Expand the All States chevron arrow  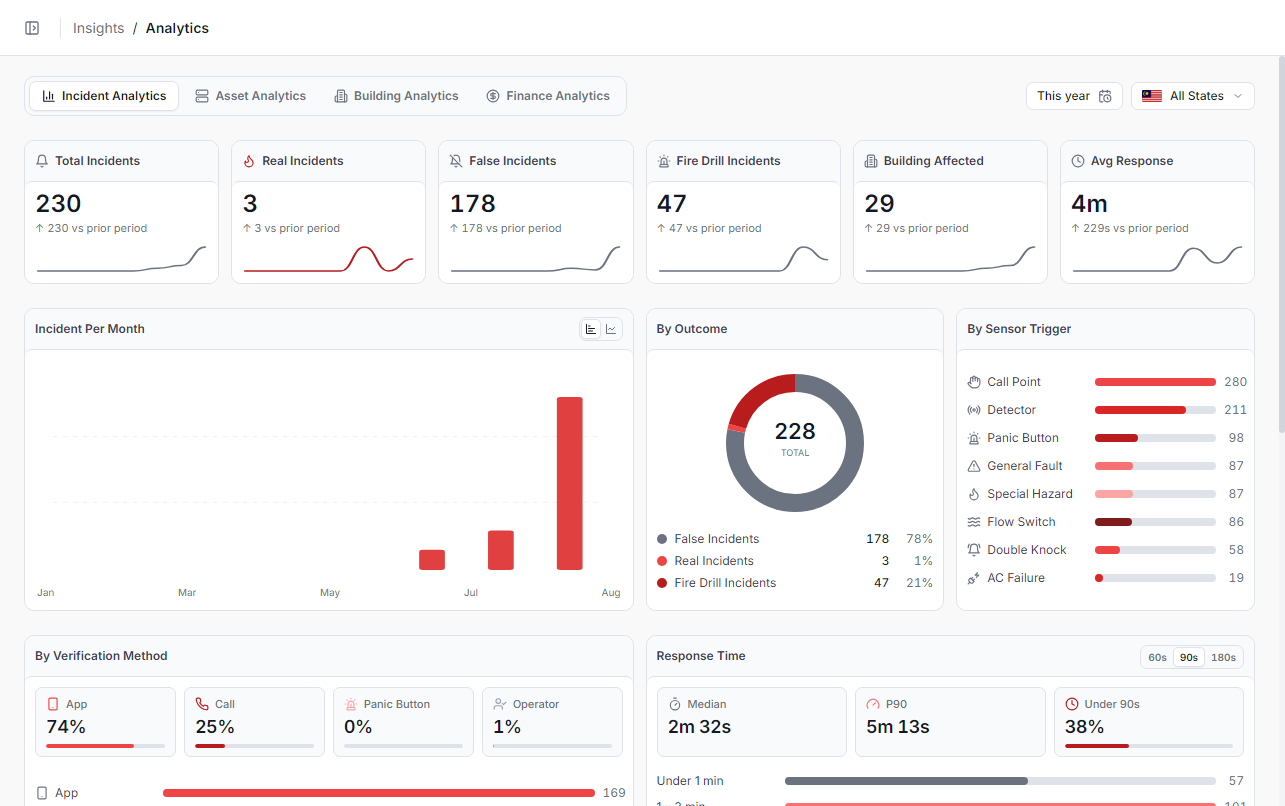(x=1238, y=96)
